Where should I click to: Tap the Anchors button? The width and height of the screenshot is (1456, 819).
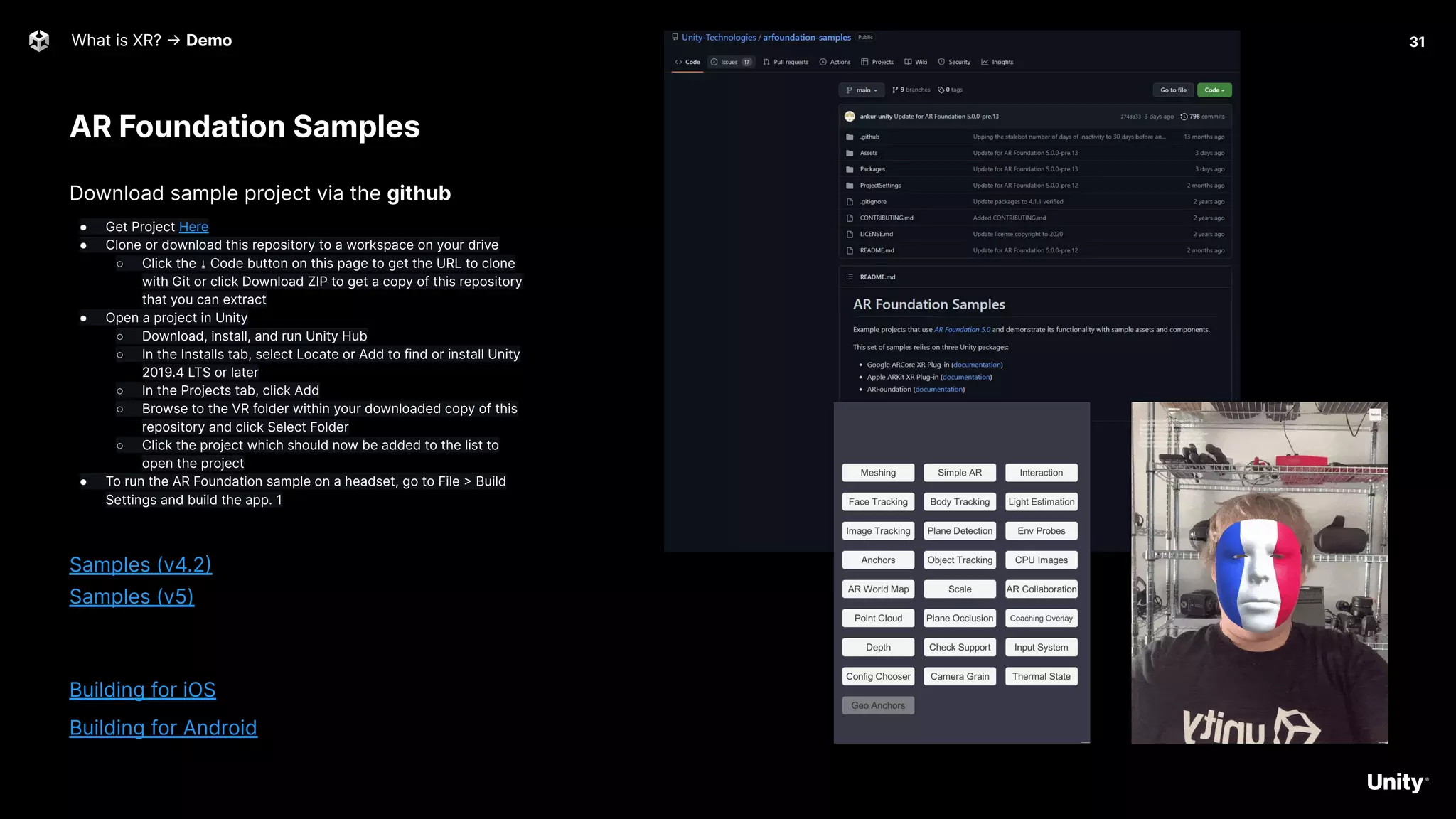coord(878,560)
